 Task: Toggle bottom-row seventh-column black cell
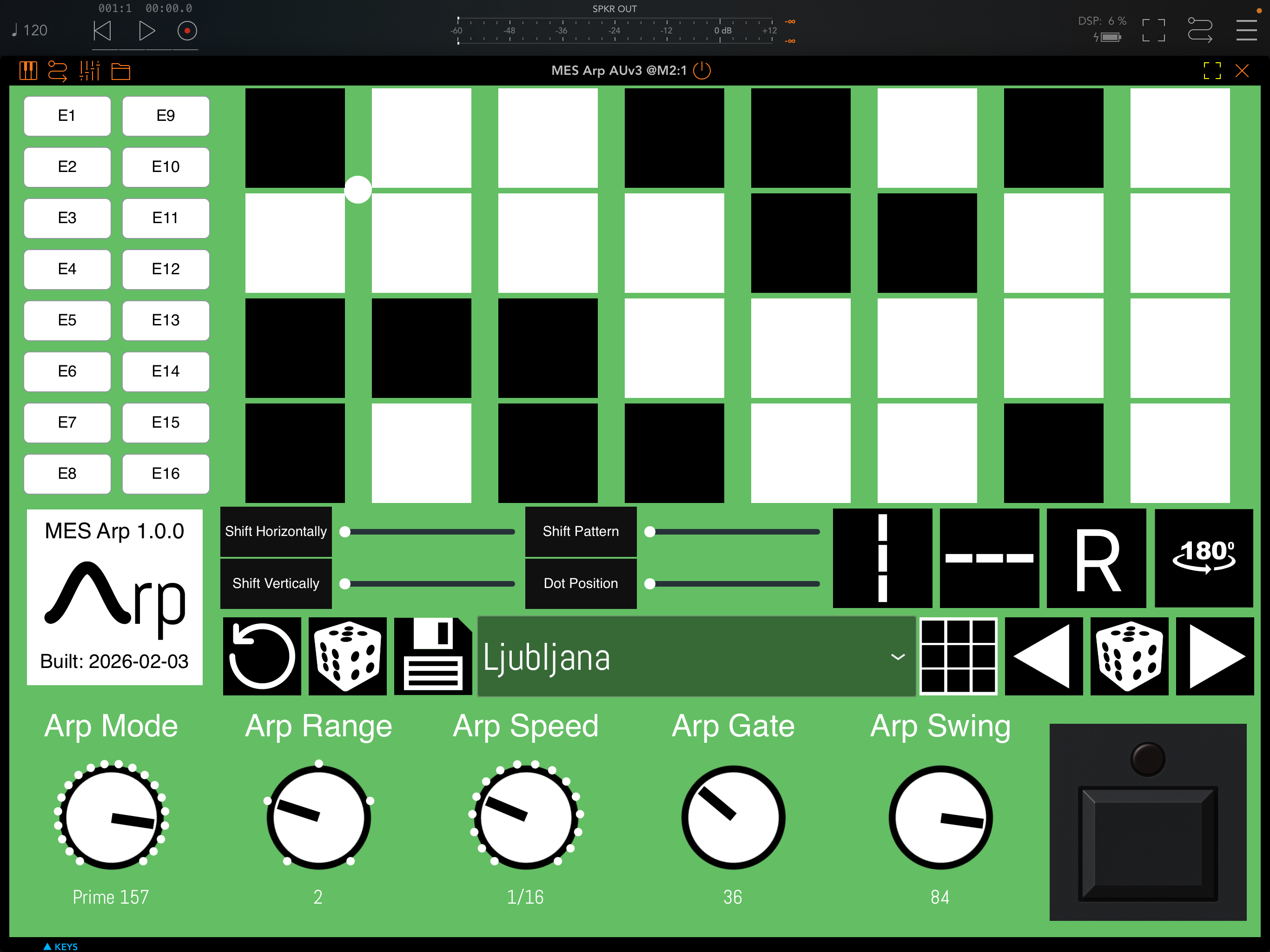1053,453
